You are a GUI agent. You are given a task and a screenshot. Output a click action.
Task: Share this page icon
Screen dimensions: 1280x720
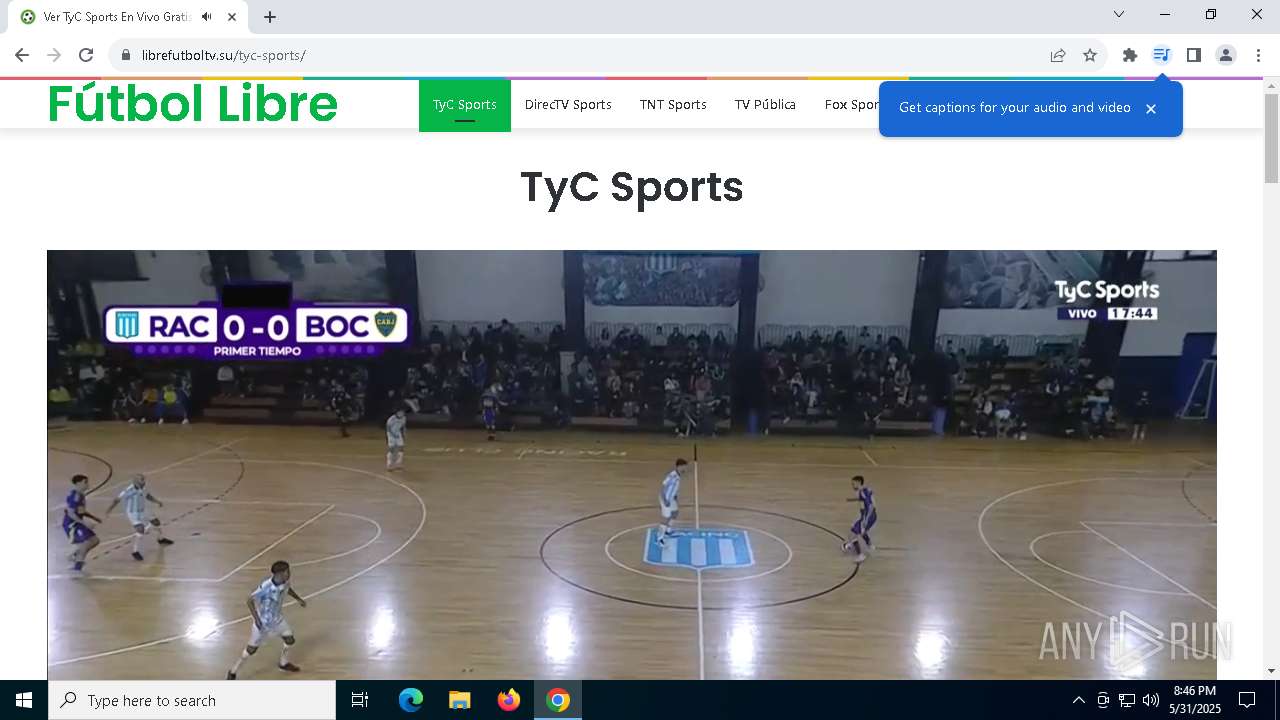click(x=1058, y=55)
